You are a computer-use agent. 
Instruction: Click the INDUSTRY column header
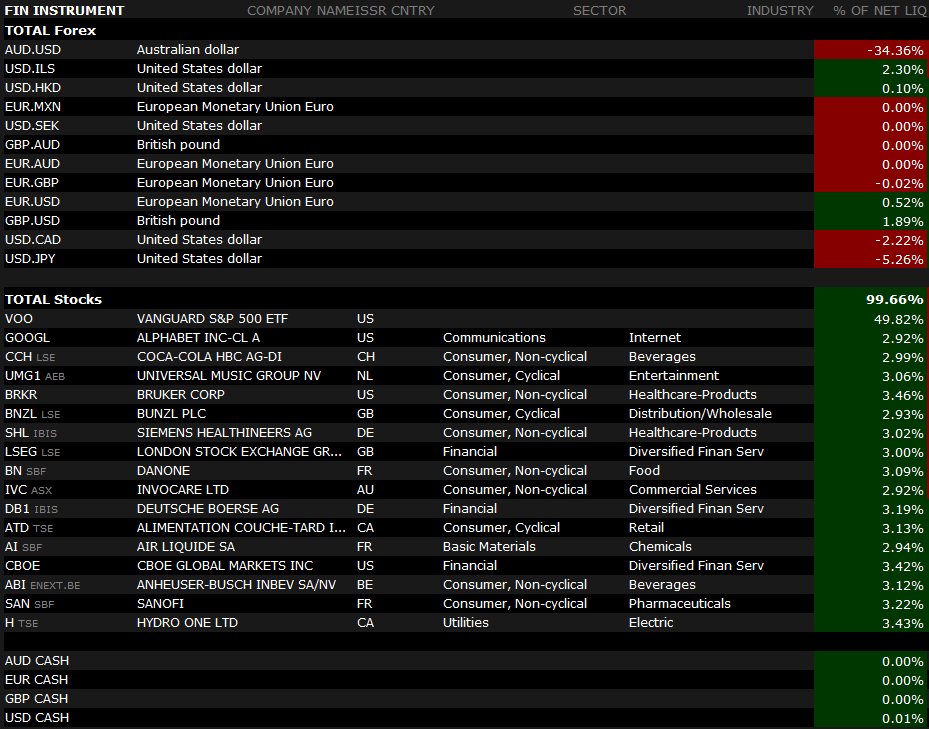(x=780, y=11)
